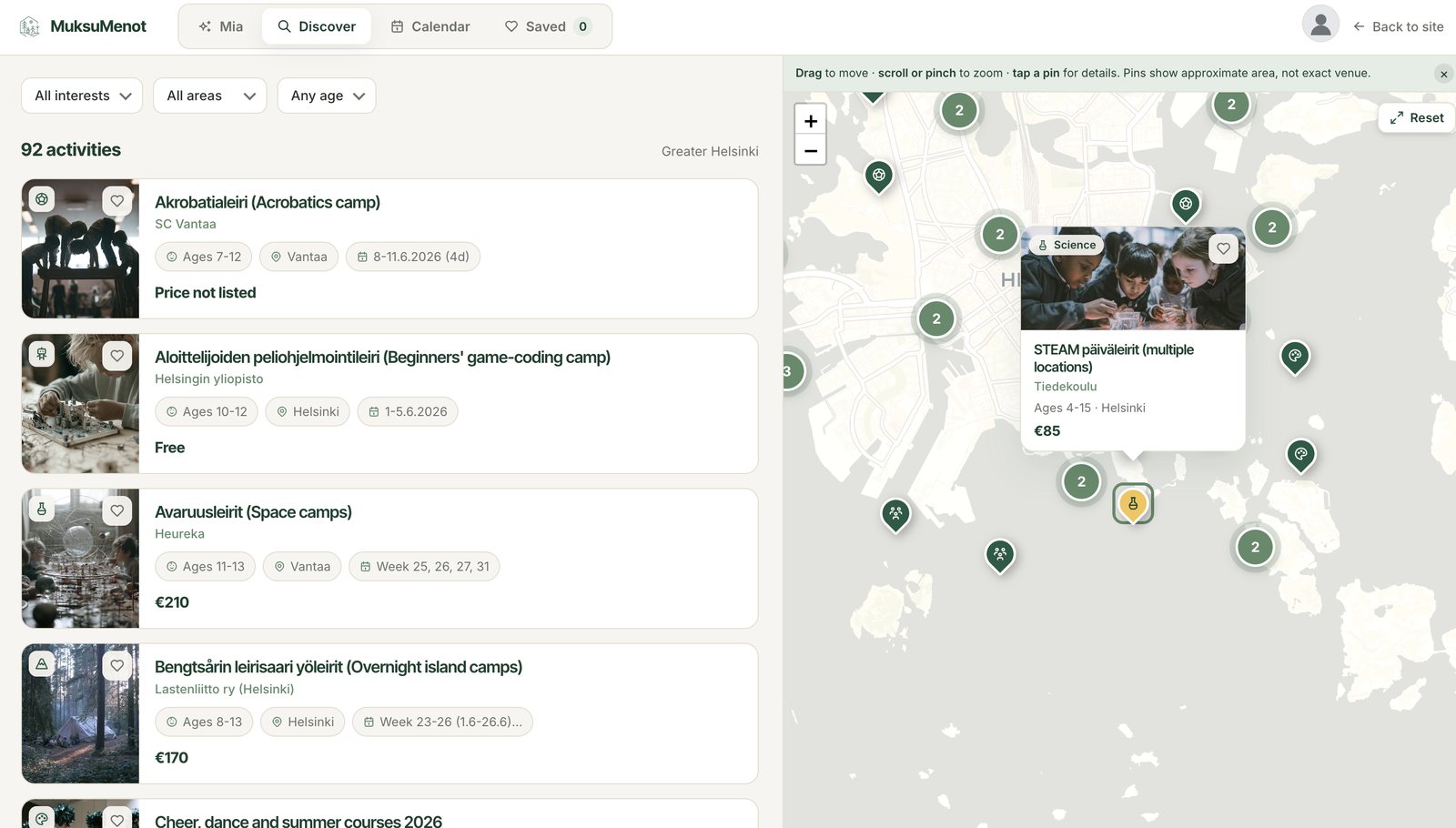Open the Bengtsårin forest tent photo
This screenshot has height=828, width=1456.
click(80, 713)
